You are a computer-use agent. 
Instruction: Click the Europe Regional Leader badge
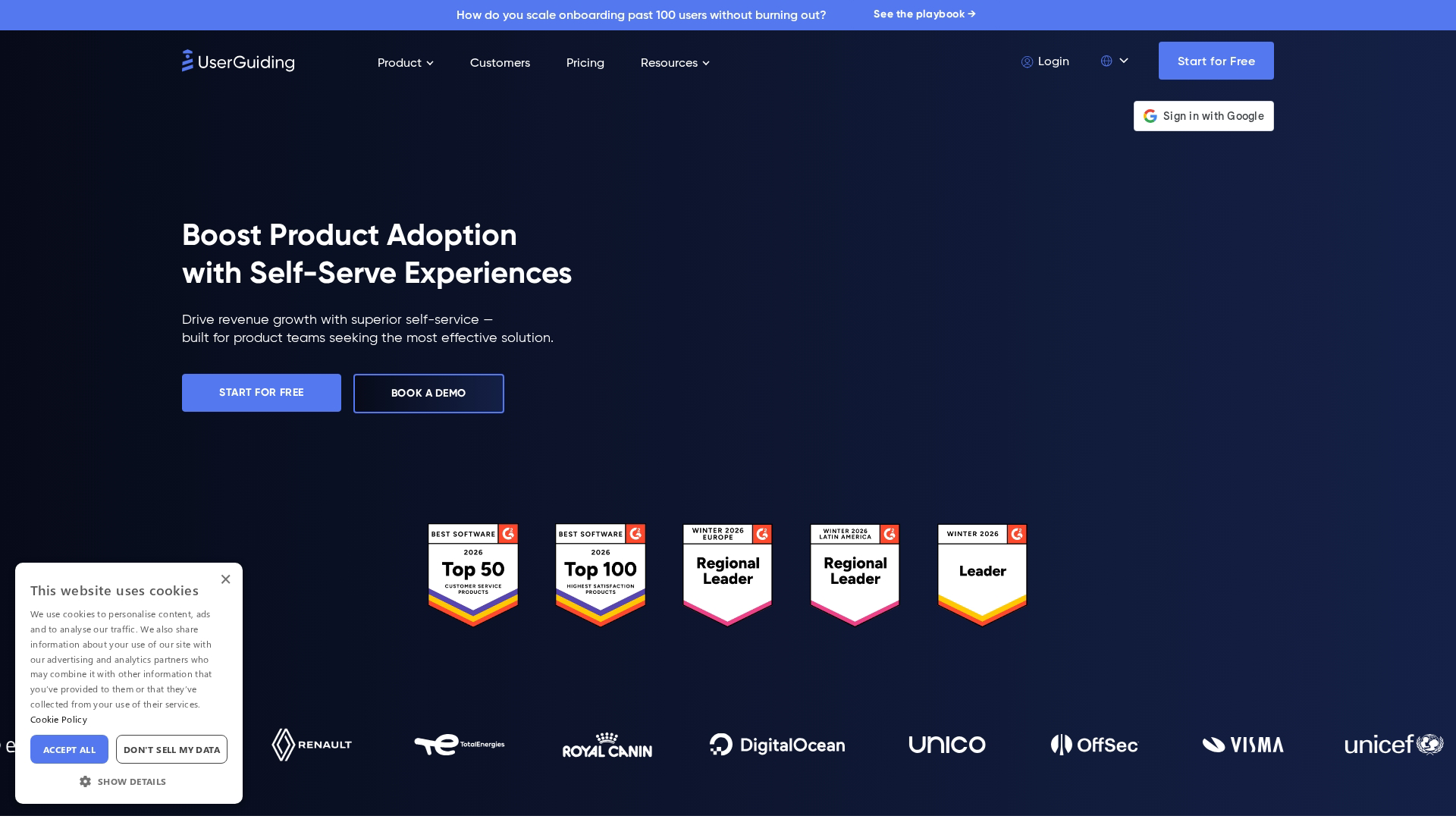click(727, 575)
